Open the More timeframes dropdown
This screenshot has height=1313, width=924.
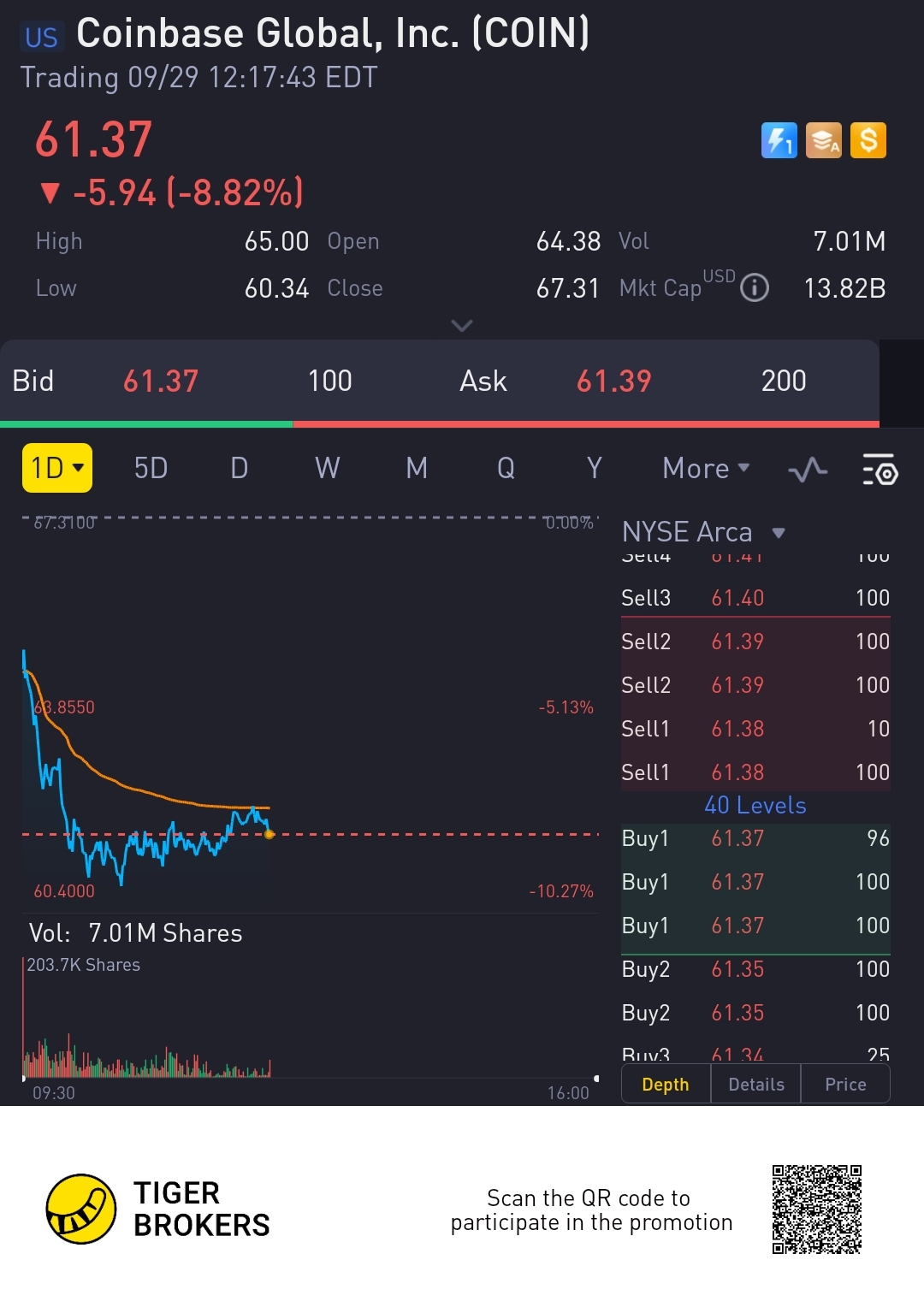point(706,469)
